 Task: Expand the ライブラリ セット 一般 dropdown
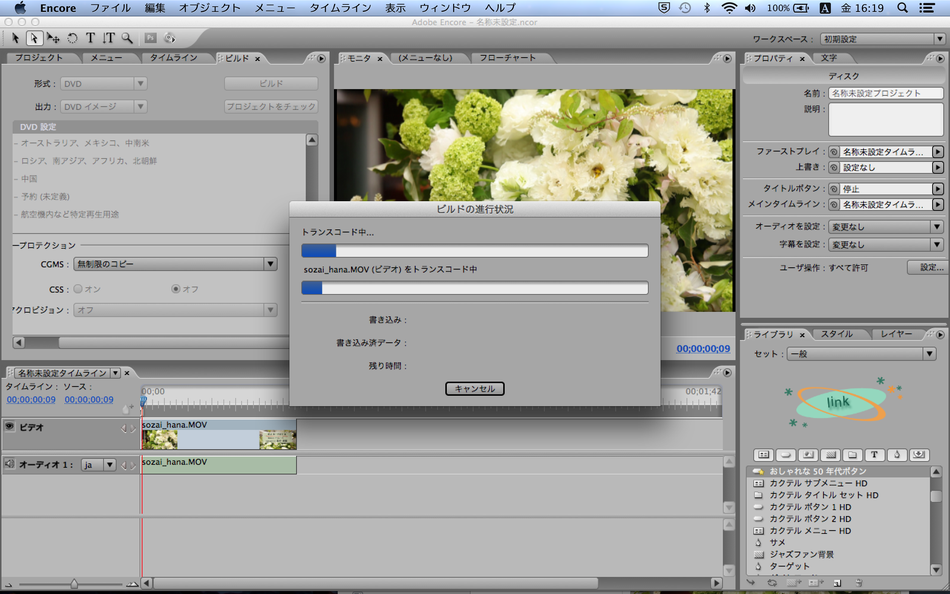point(862,353)
